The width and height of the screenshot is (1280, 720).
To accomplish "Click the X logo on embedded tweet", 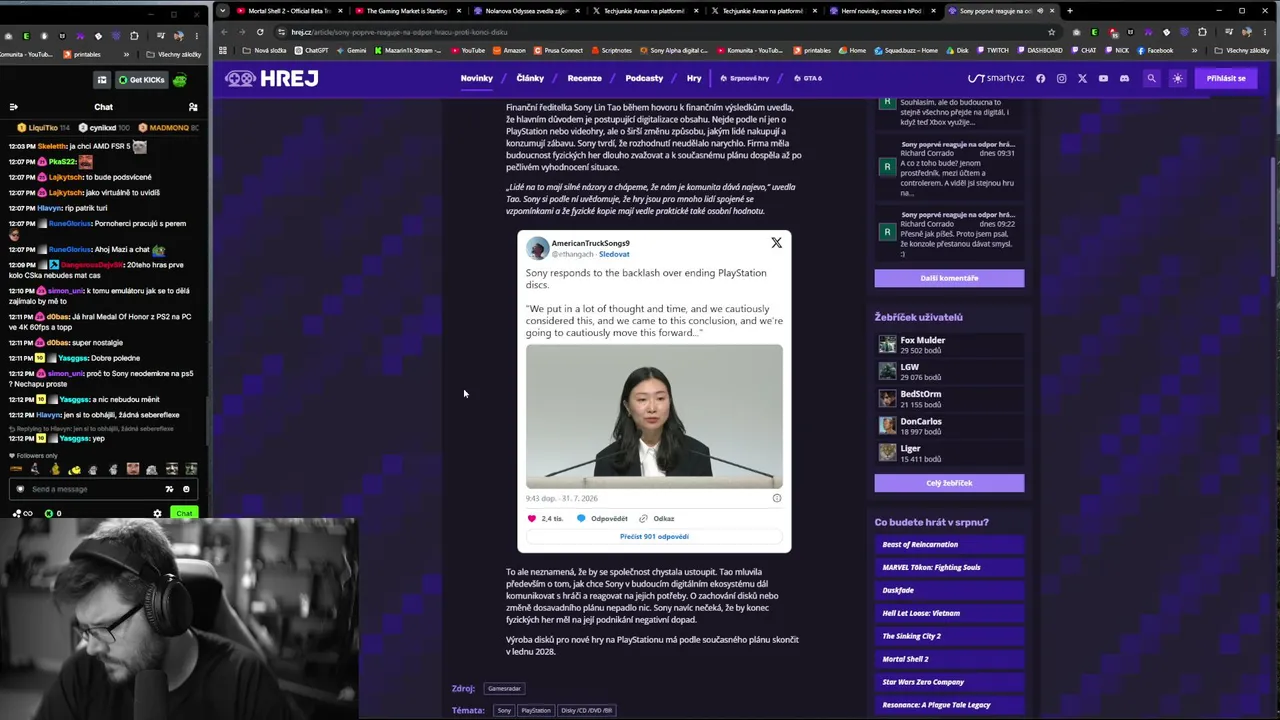I will tap(776, 243).
